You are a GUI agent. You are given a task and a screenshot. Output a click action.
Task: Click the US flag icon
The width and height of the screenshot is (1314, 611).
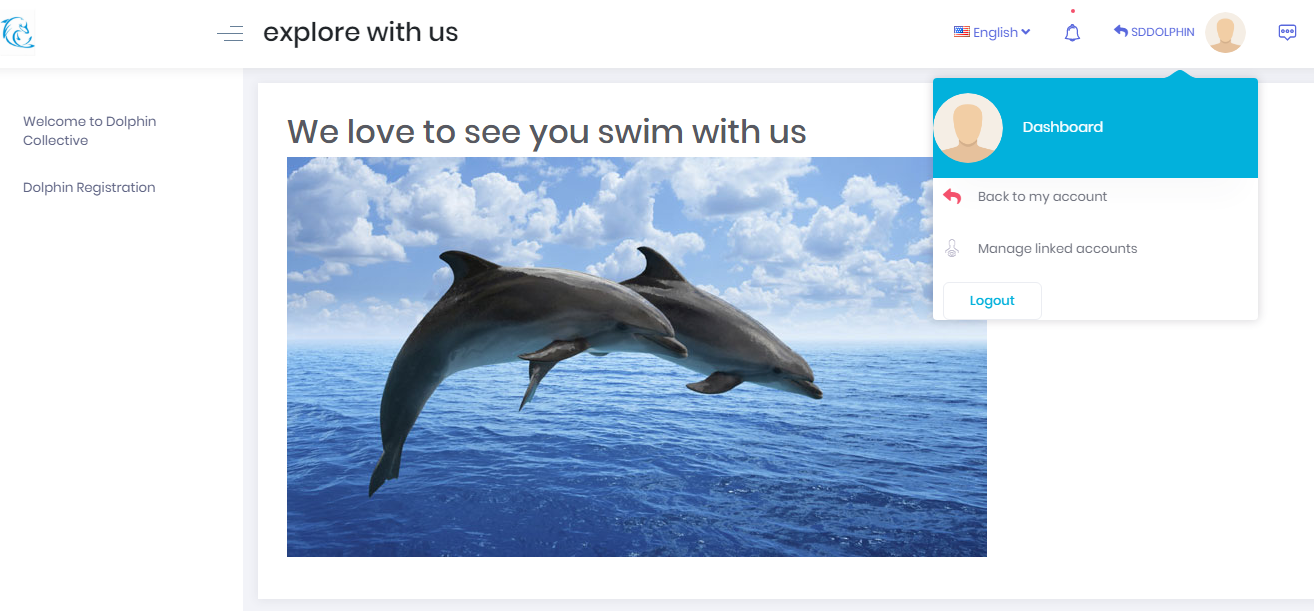click(x=961, y=32)
